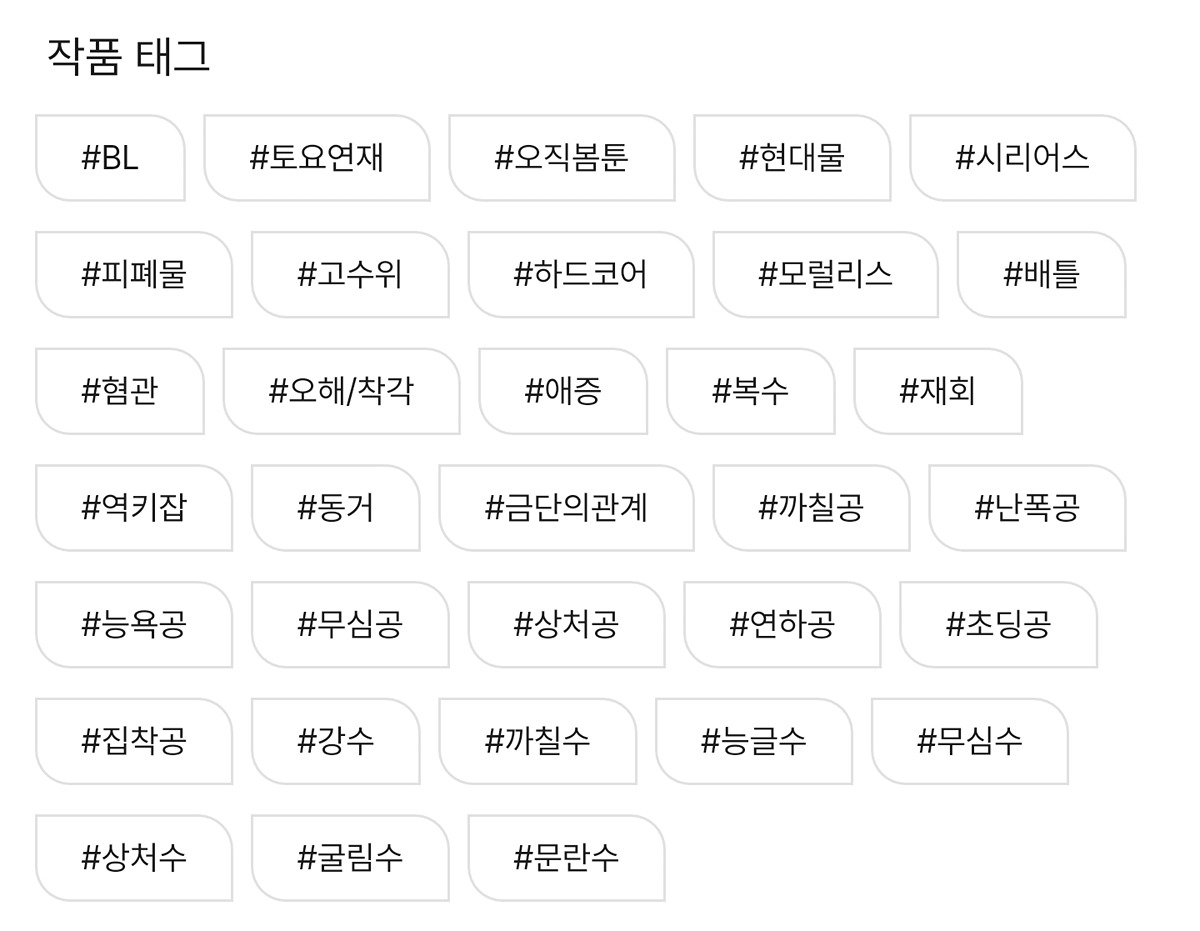Select the #하드코어 tag chip
This screenshot has width=1200, height=931.
point(580,275)
